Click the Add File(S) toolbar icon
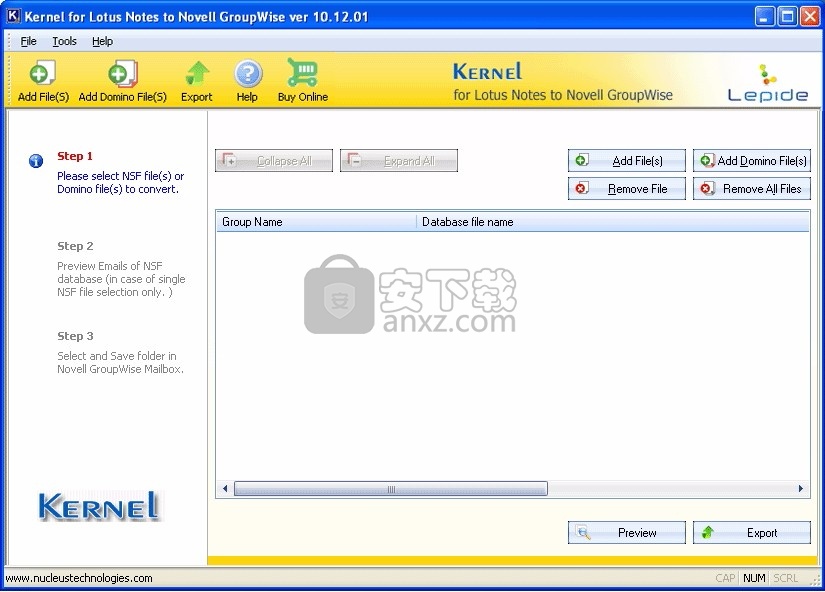The image size is (825, 592). [x=43, y=74]
